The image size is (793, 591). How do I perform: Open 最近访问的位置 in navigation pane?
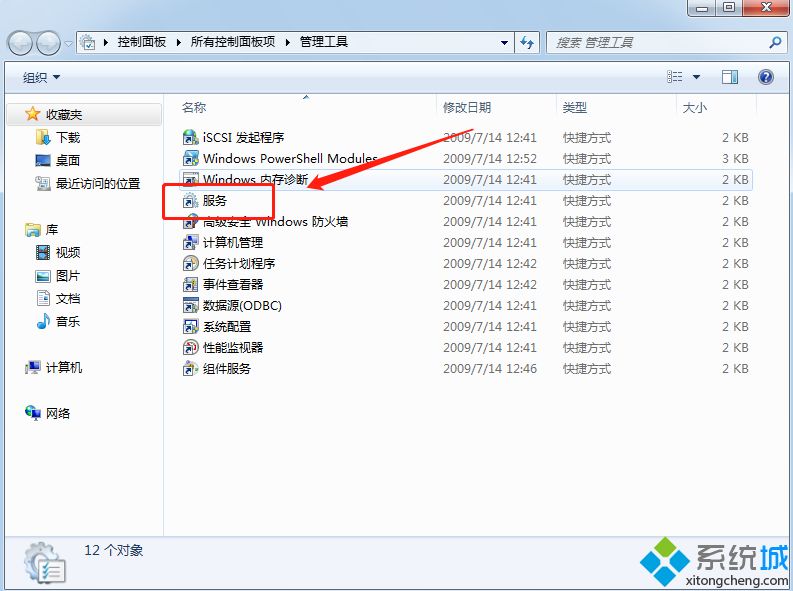tap(88, 184)
